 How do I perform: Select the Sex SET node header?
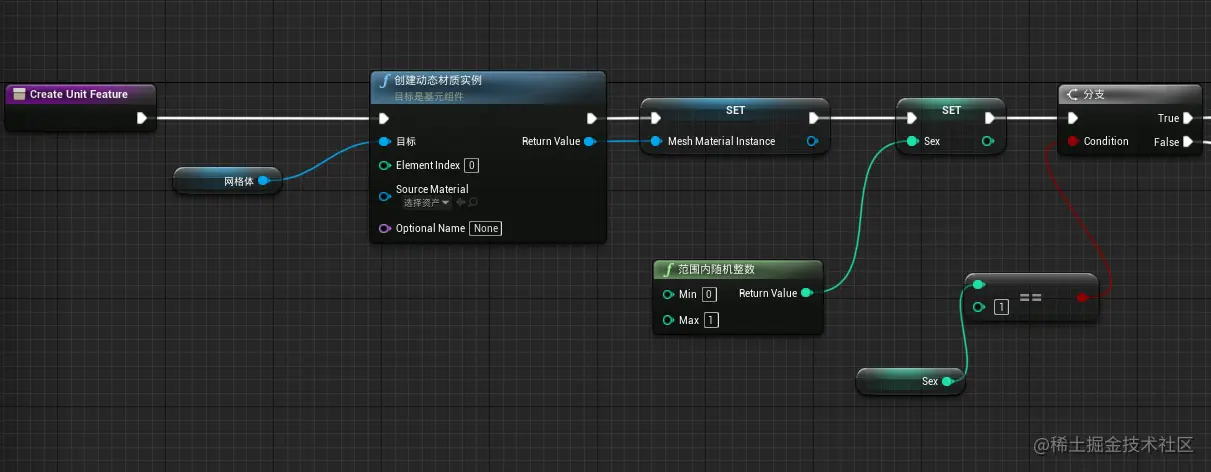click(x=951, y=110)
